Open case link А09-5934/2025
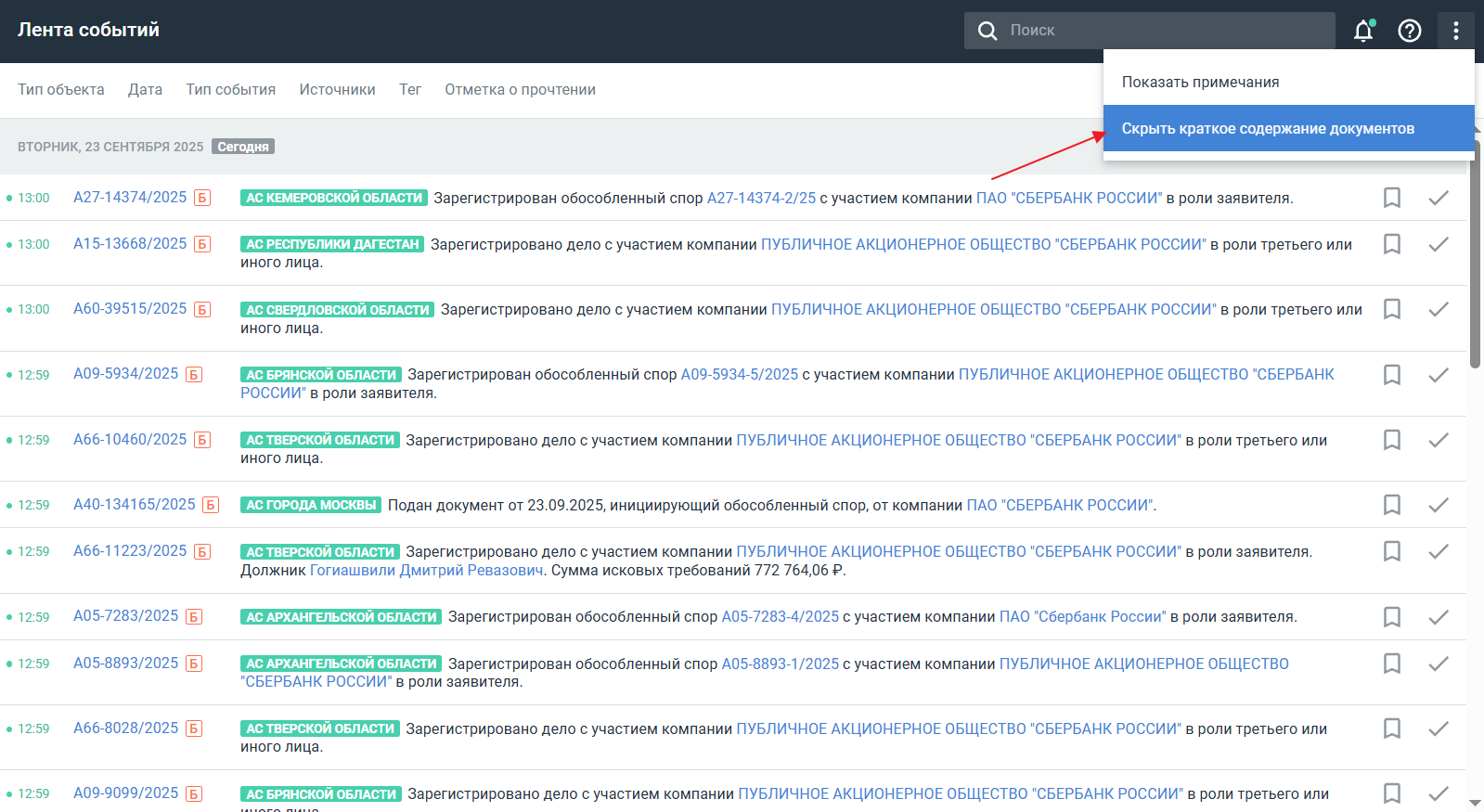The height and width of the screenshot is (812, 1484). tap(125, 374)
